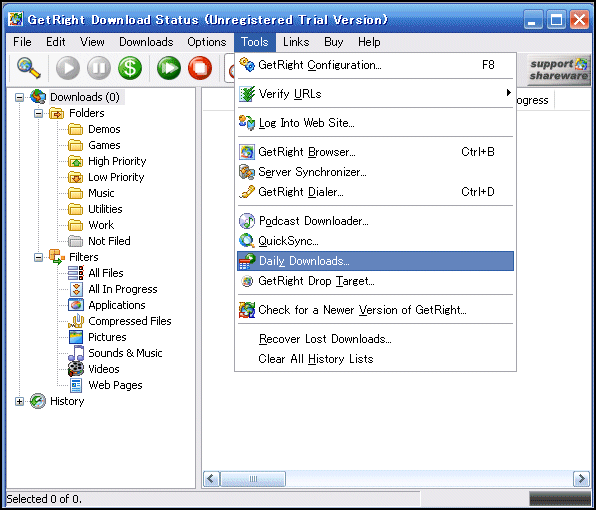Click the gray Pause toolbar button
The image size is (596, 510).
[99, 68]
